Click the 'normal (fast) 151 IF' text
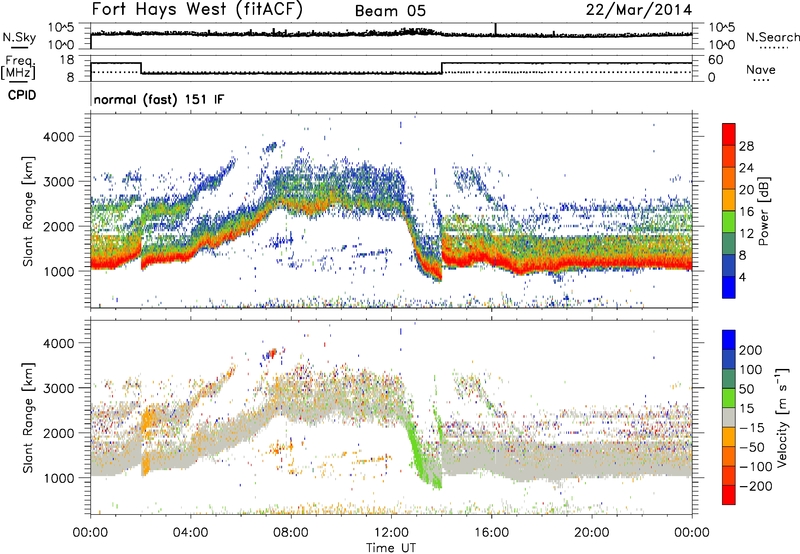Screen dimensions: 800x554 click(x=159, y=100)
